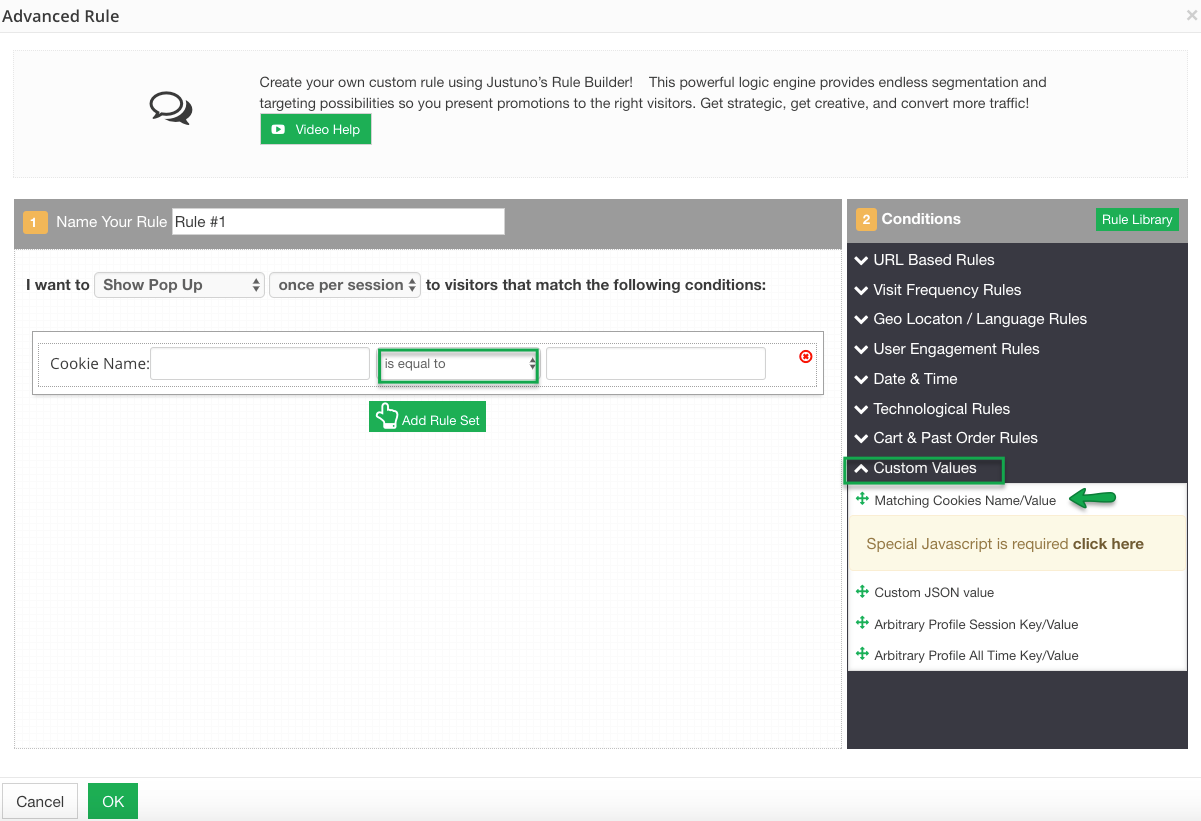Click the red remove-condition icon
Viewport: 1201px width, 821px height.
tap(806, 356)
